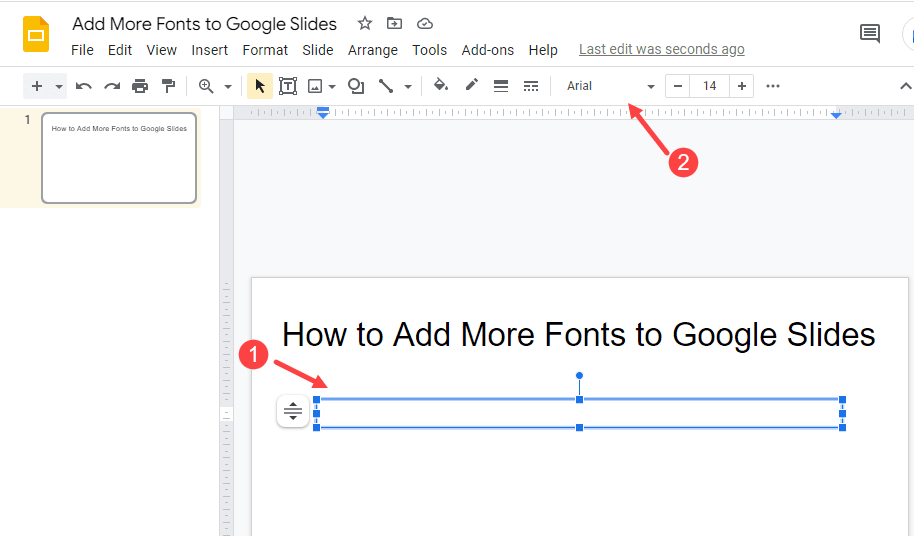
Task: Star the presentation with the star icon
Action: pos(365,23)
